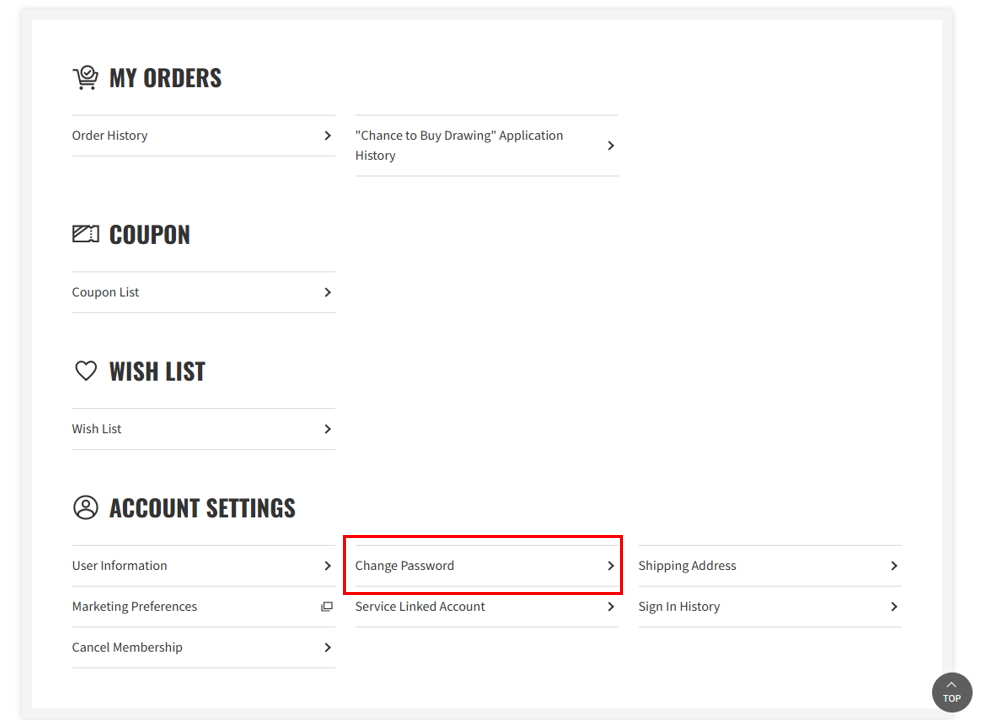
Task: Click the chevron arrow next to Sign In History
Action: coord(893,607)
